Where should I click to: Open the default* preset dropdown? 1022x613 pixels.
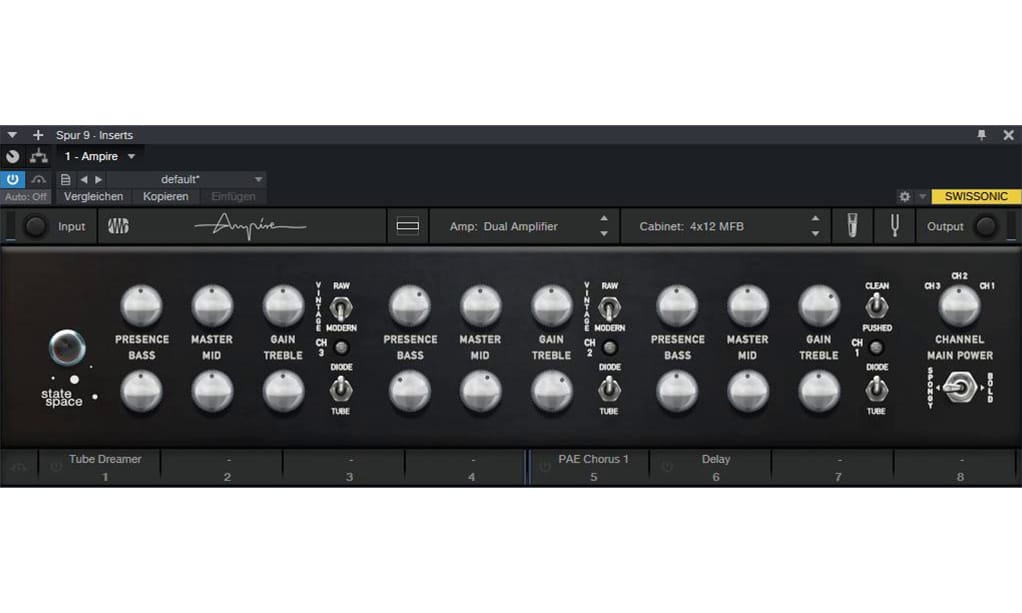tap(186, 179)
